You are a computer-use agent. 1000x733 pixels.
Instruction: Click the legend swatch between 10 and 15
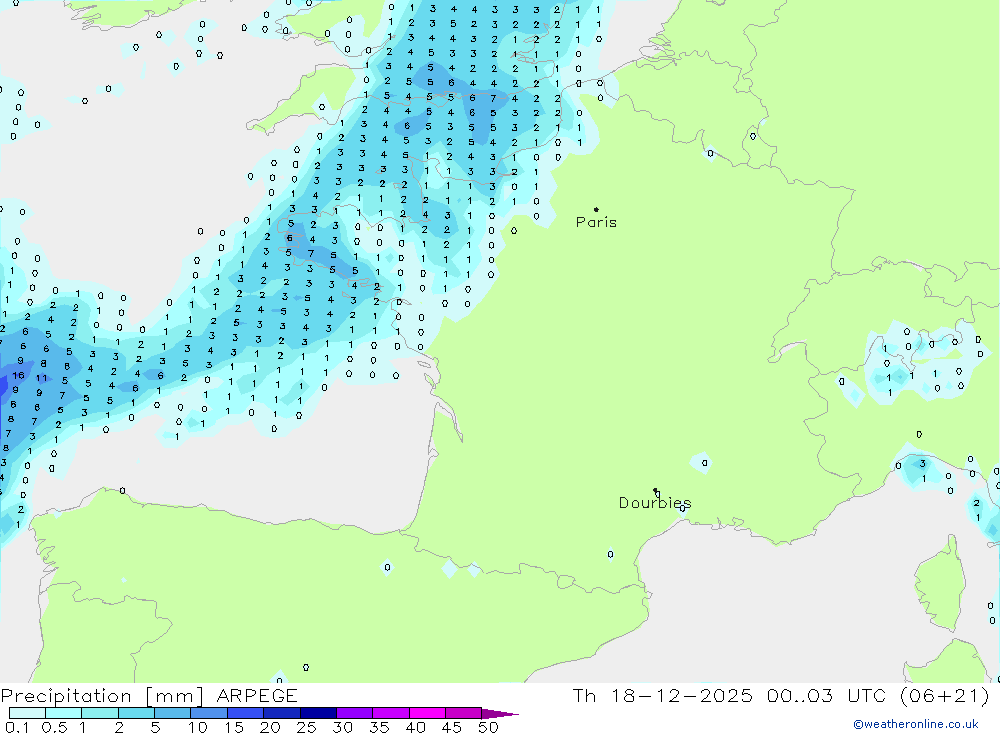(x=209, y=713)
